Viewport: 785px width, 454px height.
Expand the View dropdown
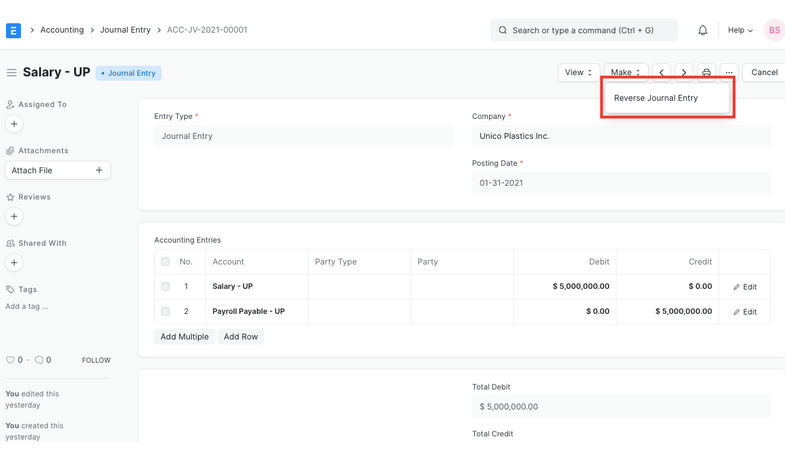tap(578, 73)
